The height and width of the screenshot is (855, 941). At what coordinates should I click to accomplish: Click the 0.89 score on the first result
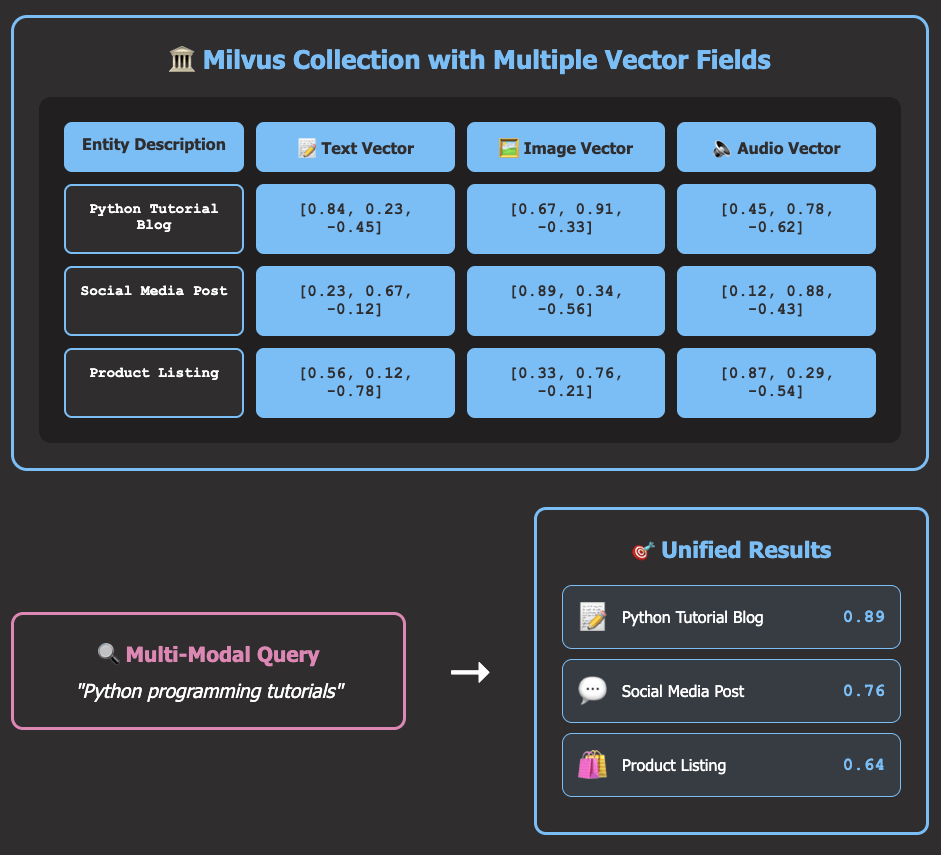[x=863, y=617]
